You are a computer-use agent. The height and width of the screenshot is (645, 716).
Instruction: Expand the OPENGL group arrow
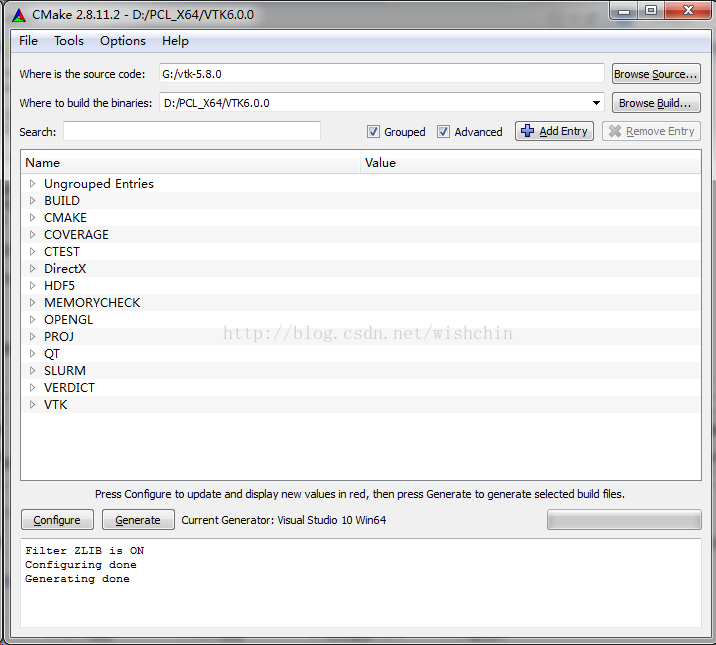pos(32,320)
